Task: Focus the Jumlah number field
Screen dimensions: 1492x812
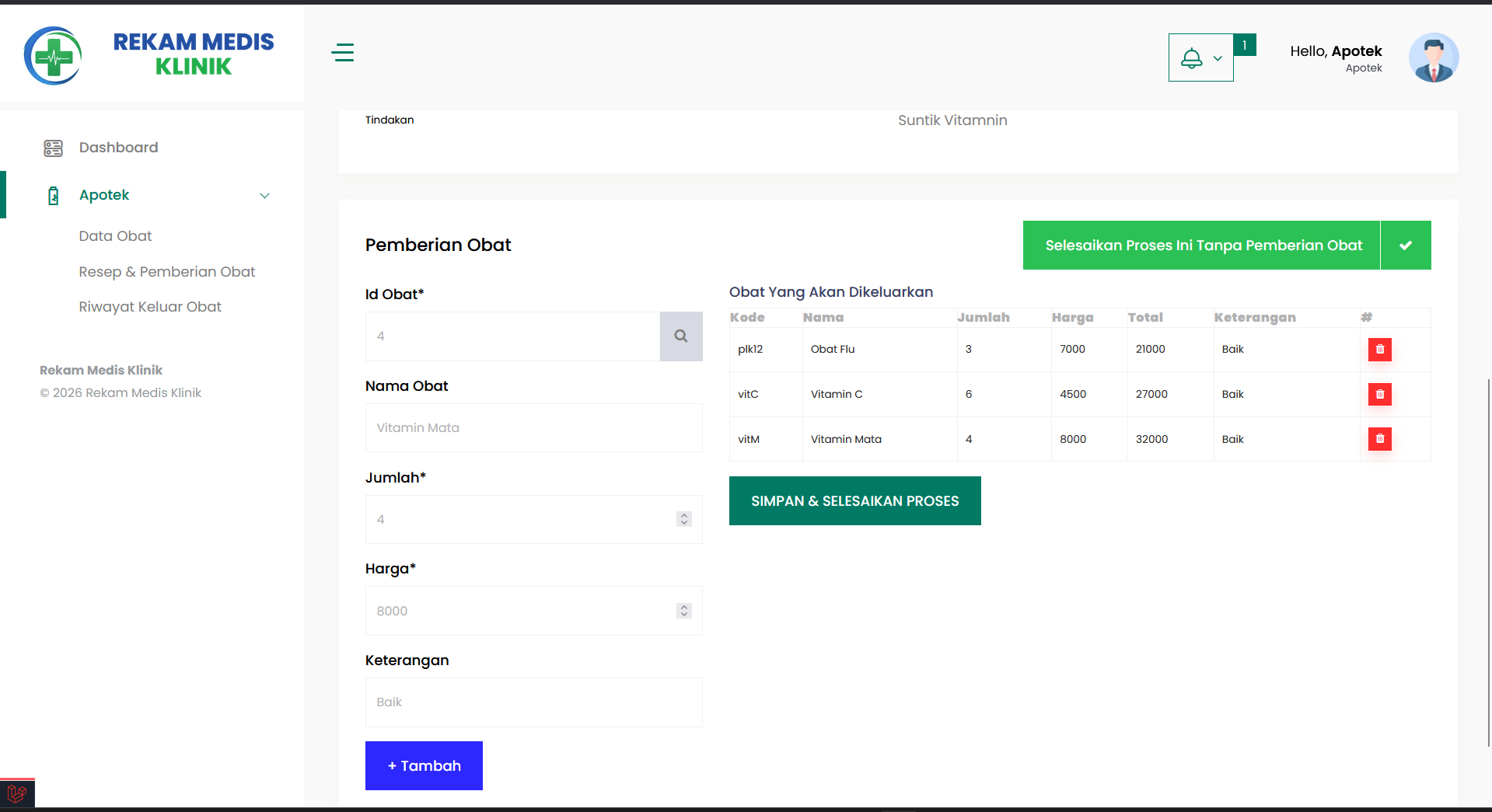Action: point(534,519)
